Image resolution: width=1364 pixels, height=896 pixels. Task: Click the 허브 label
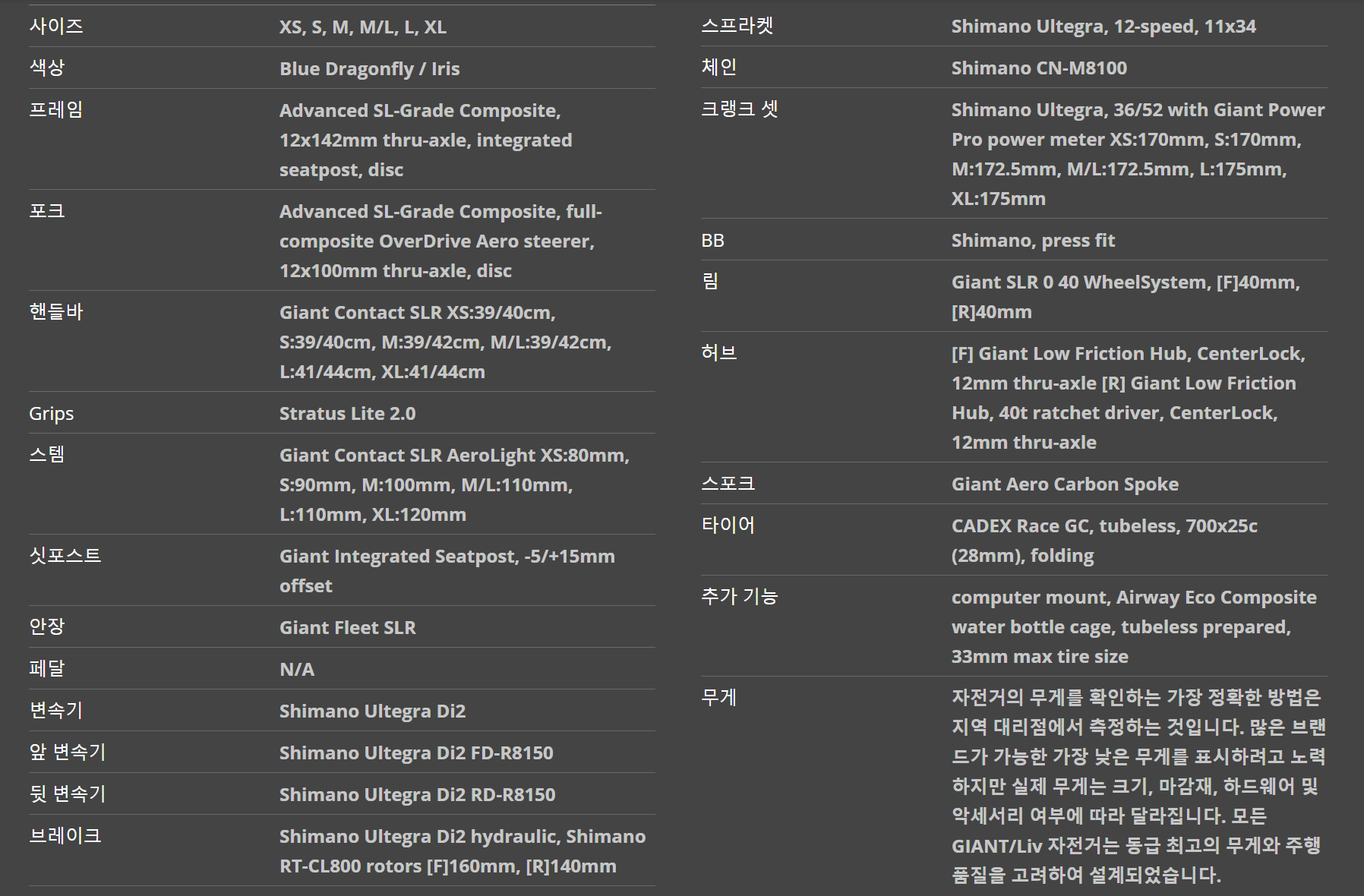(719, 353)
